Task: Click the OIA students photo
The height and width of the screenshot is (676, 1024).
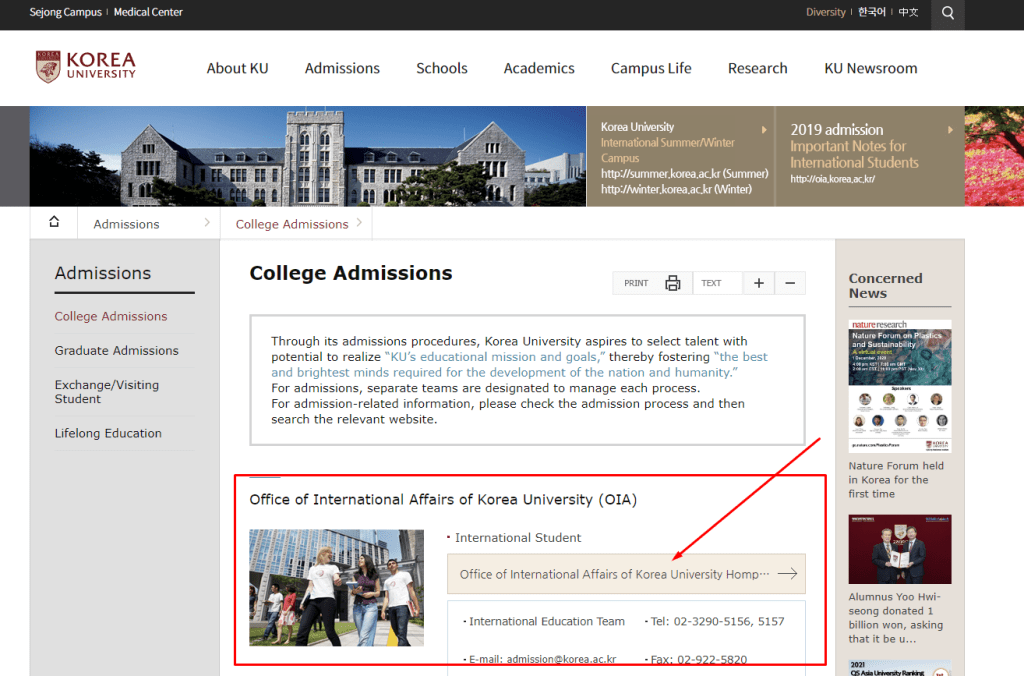Action: [336, 587]
